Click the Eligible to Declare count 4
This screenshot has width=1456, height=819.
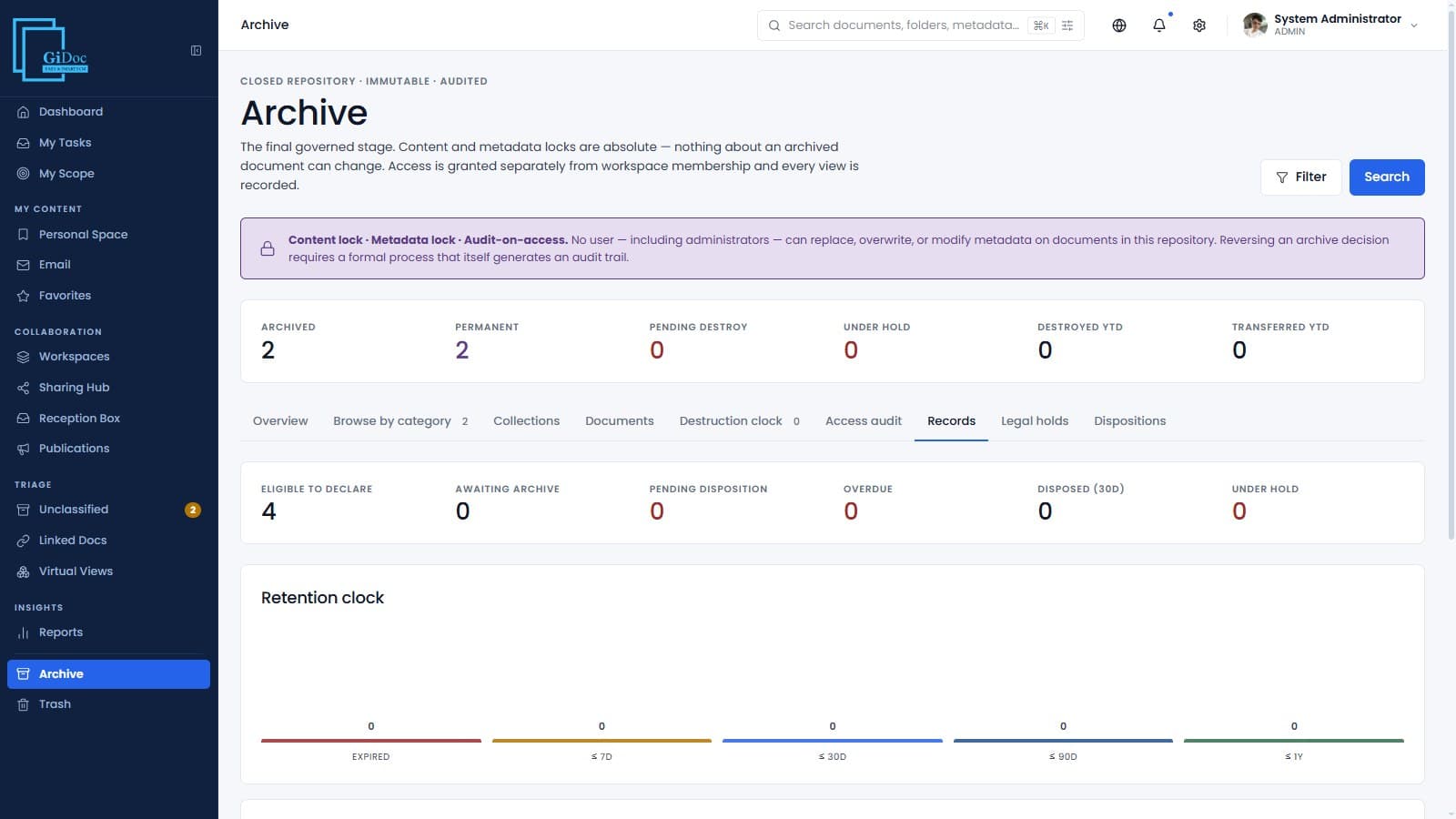click(x=268, y=511)
